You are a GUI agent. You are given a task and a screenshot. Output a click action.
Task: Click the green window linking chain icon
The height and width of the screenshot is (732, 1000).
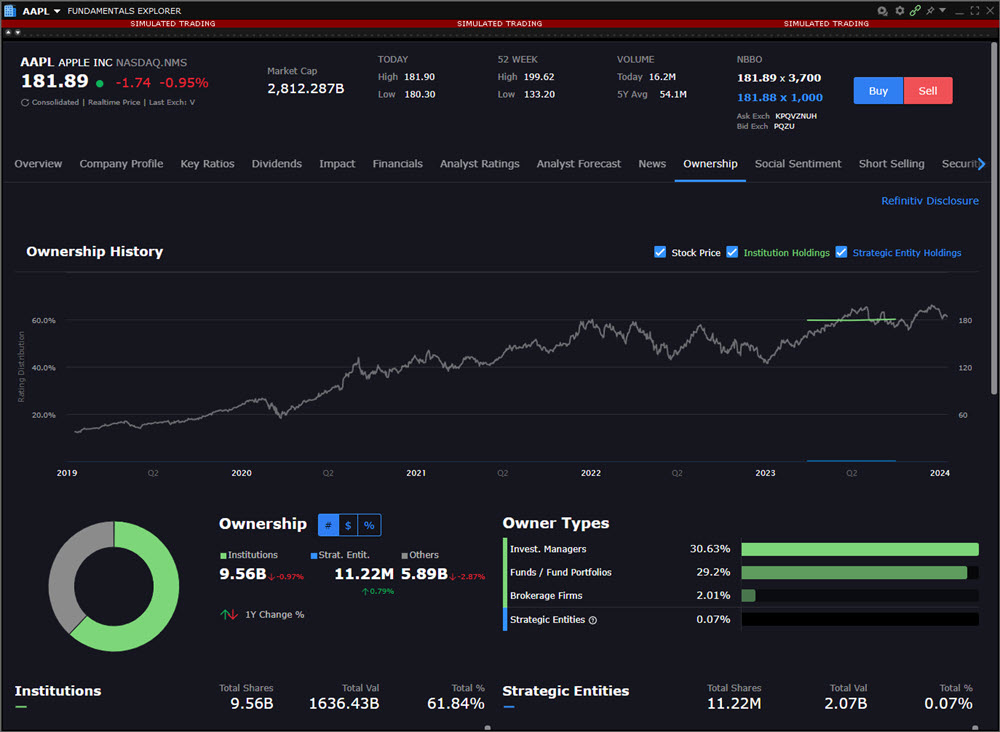click(915, 11)
